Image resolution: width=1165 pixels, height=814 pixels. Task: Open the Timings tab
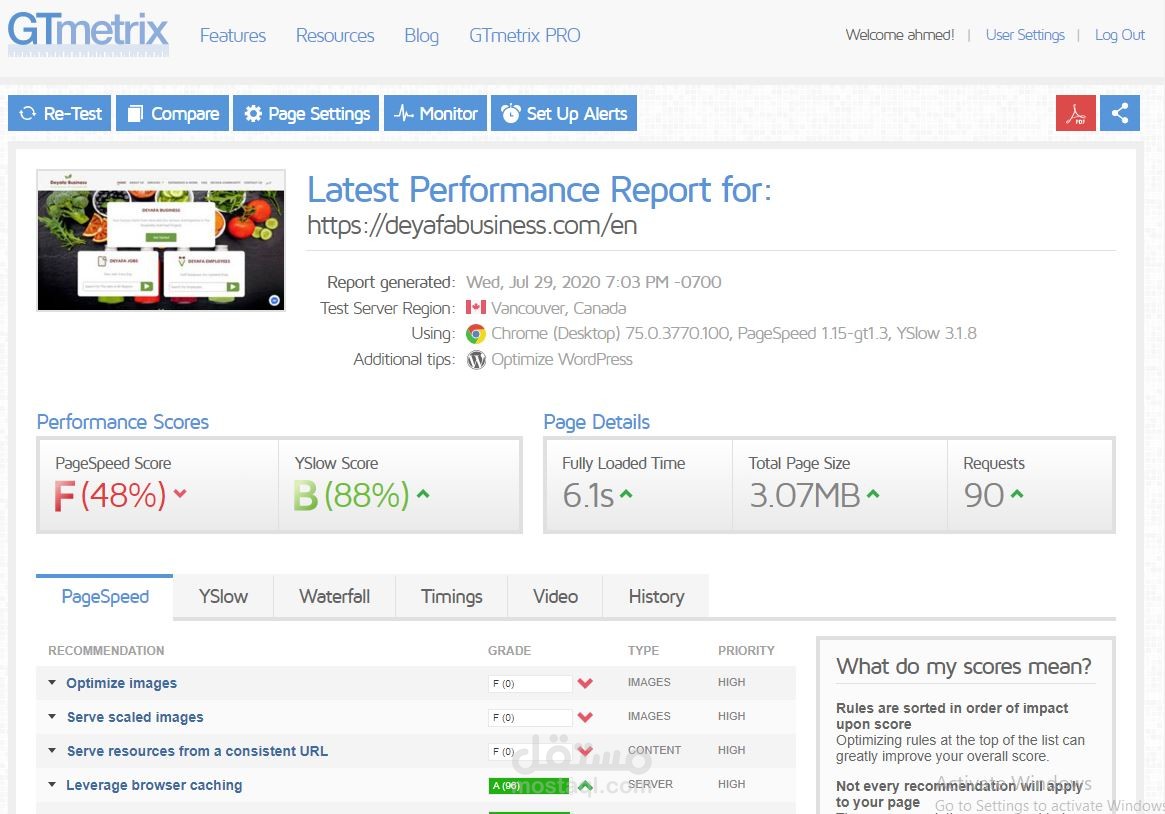point(452,596)
